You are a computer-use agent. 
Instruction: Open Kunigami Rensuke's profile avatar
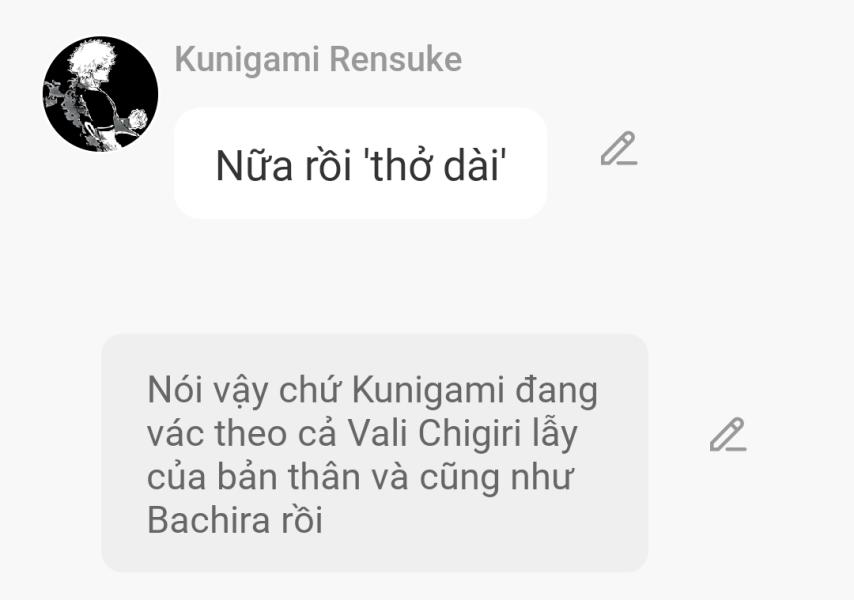point(100,94)
